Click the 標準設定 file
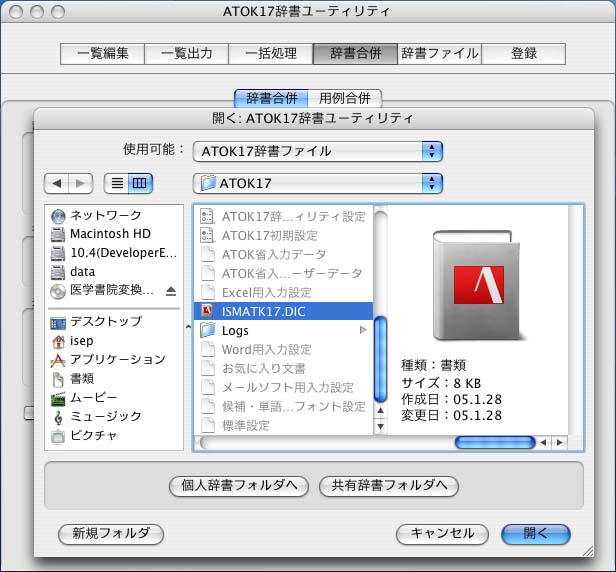This screenshot has width=616, height=572. (x=283, y=425)
